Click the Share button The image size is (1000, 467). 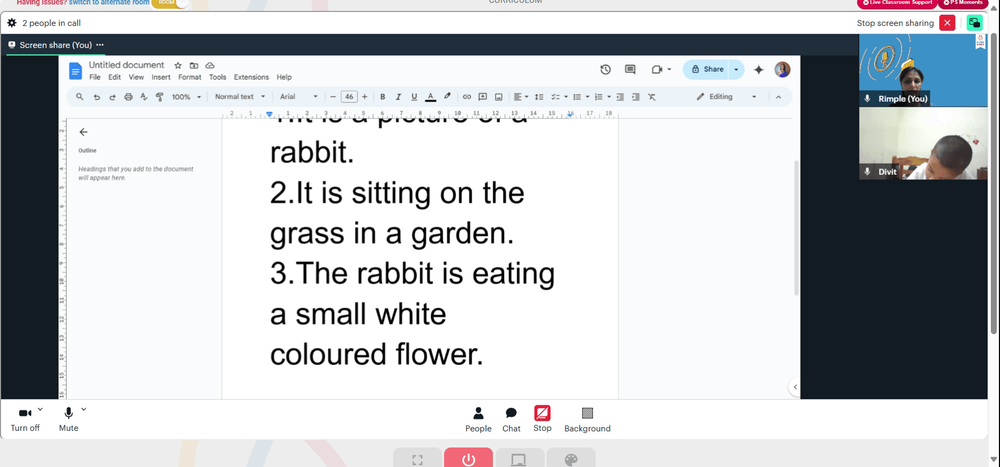(708, 70)
